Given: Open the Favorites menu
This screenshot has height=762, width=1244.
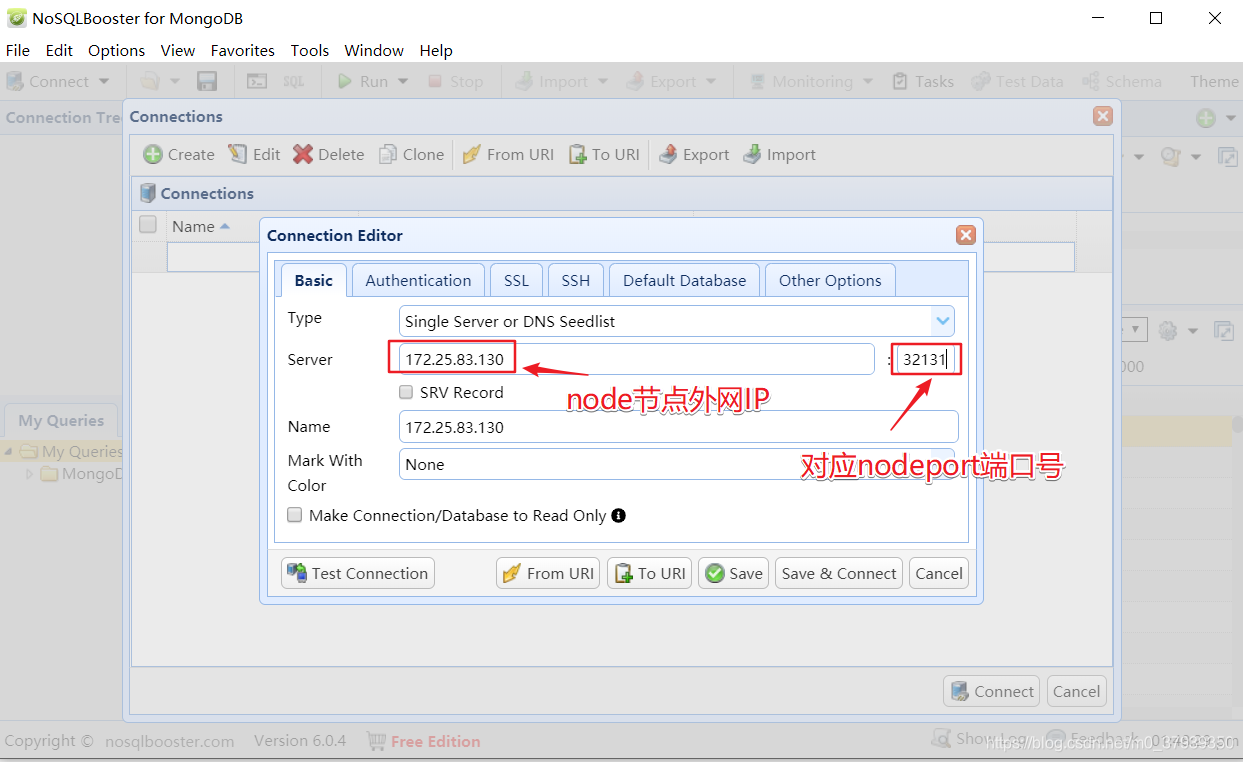Looking at the screenshot, I should (x=242, y=50).
